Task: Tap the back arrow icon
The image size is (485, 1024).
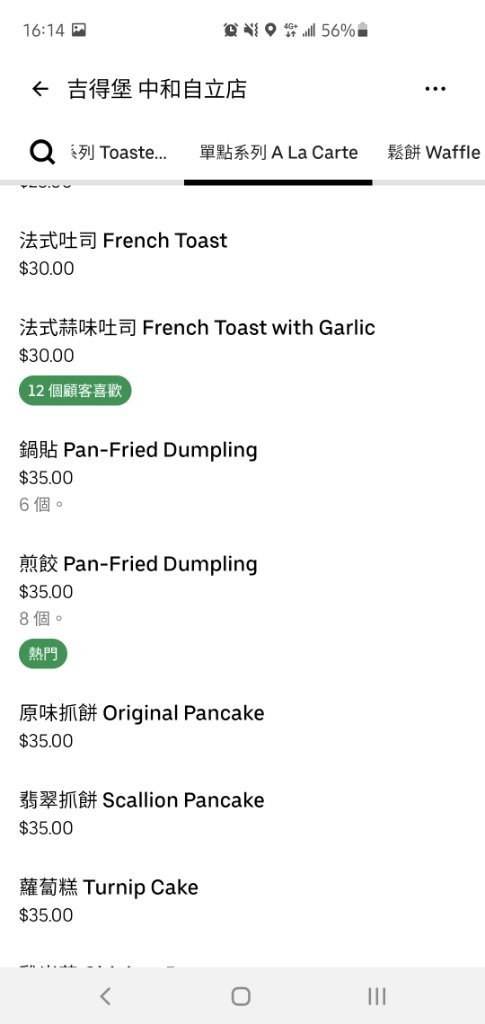Action: (40, 89)
